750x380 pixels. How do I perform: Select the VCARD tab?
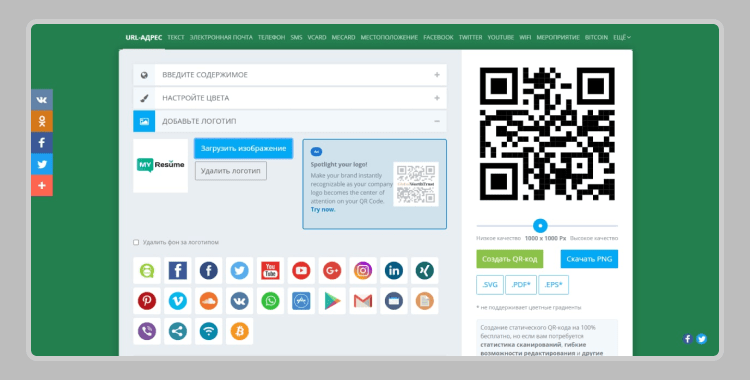(x=317, y=37)
